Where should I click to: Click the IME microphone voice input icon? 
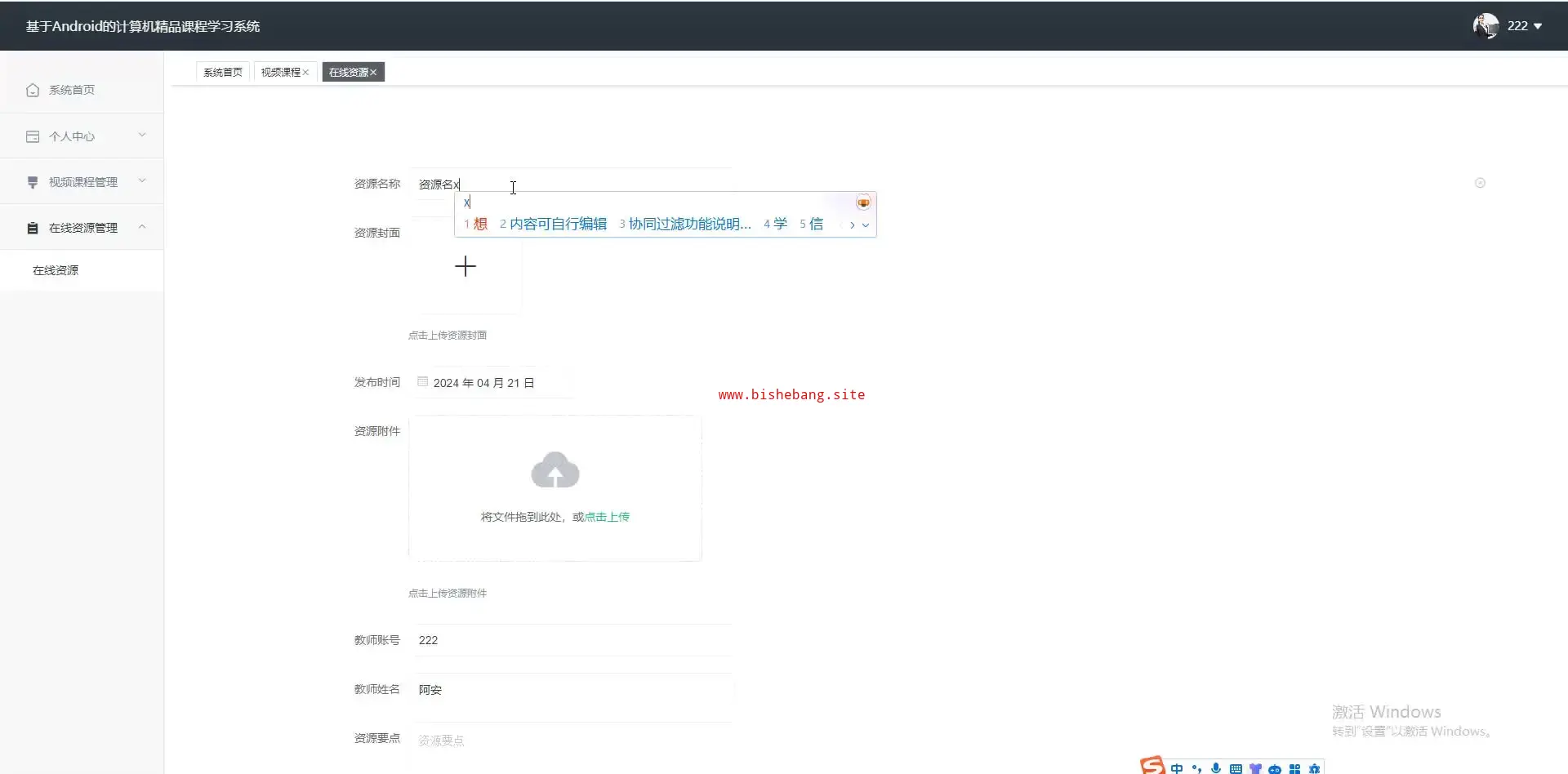pyautogui.click(x=1216, y=768)
